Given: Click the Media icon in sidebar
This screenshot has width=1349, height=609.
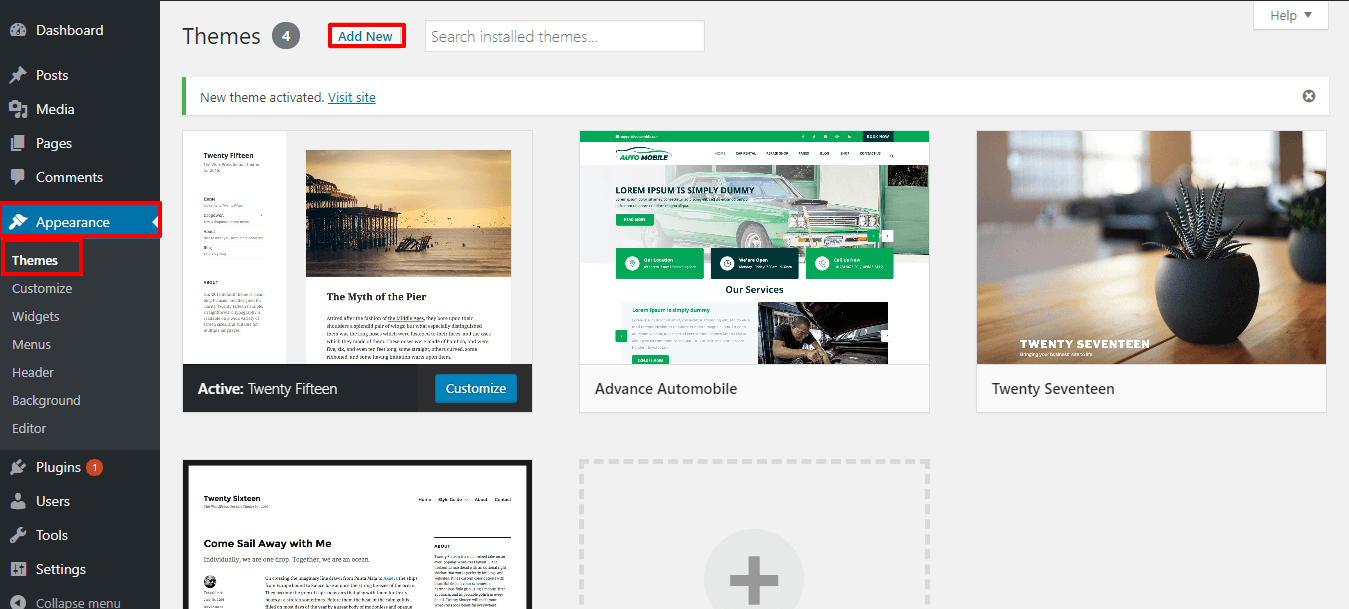Looking at the screenshot, I should click(18, 109).
